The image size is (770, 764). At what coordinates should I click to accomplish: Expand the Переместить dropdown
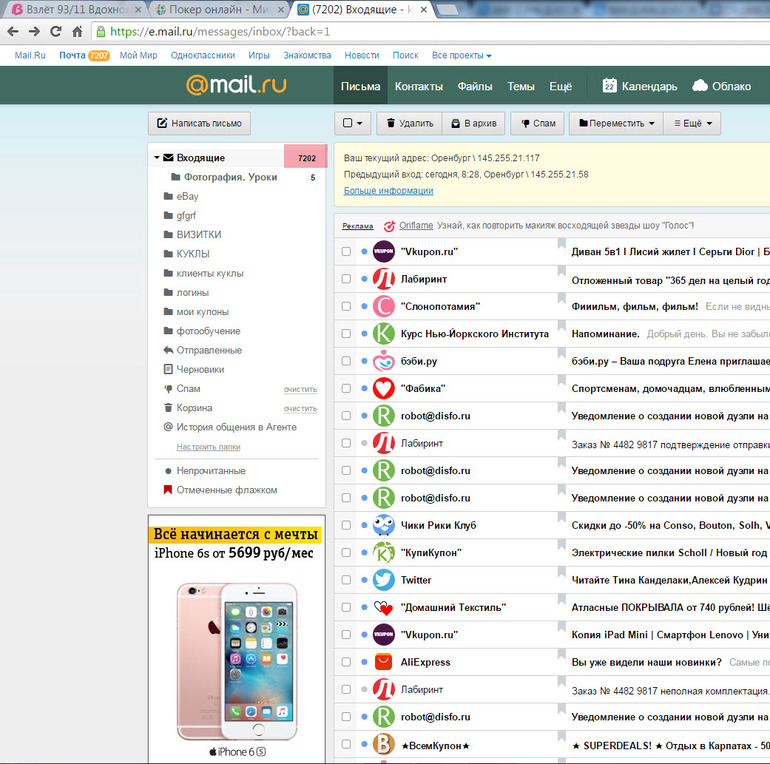pos(616,123)
